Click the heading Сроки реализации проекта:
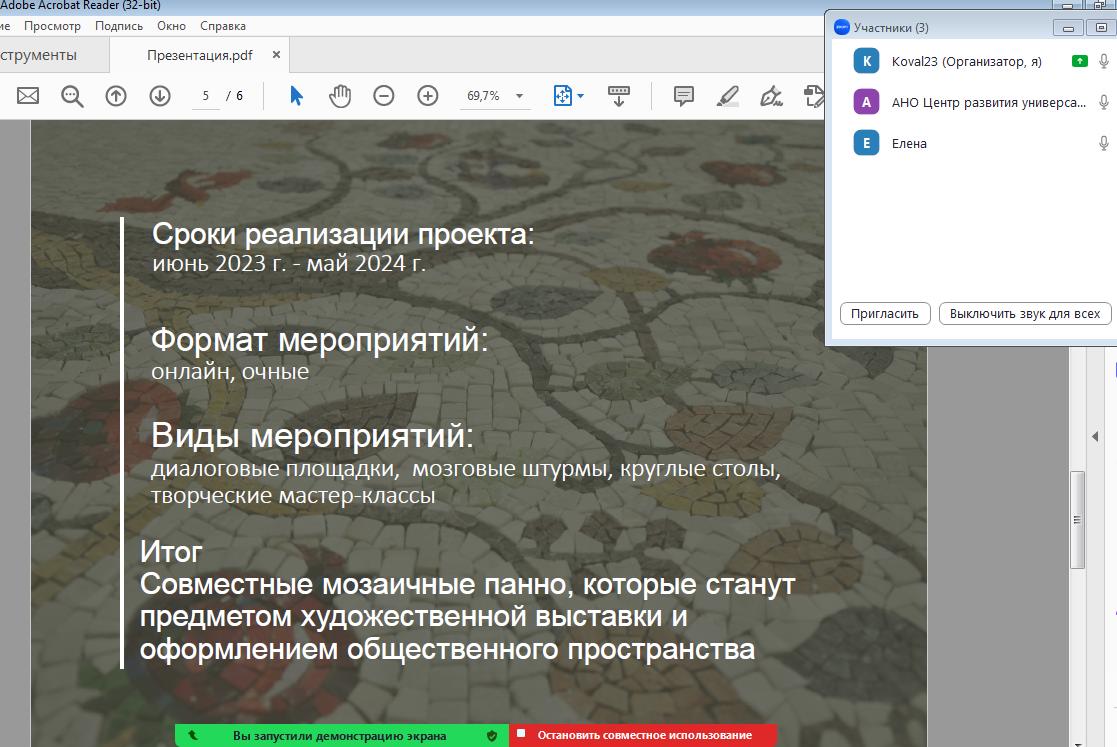Image resolution: width=1117 pixels, height=747 pixels. pyautogui.click(x=343, y=234)
